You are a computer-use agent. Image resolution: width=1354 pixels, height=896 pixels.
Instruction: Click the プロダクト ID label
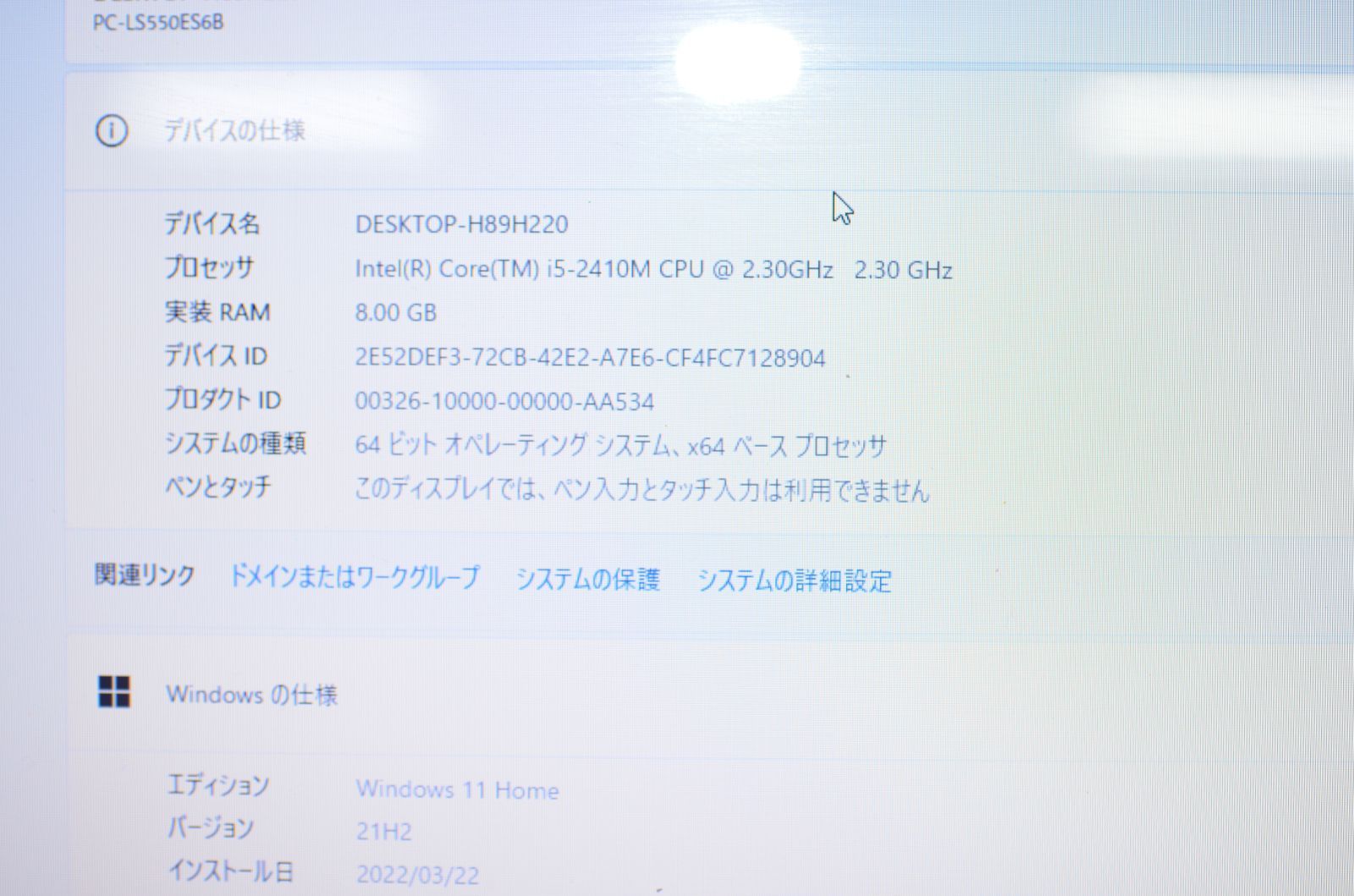click(x=223, y=399)
